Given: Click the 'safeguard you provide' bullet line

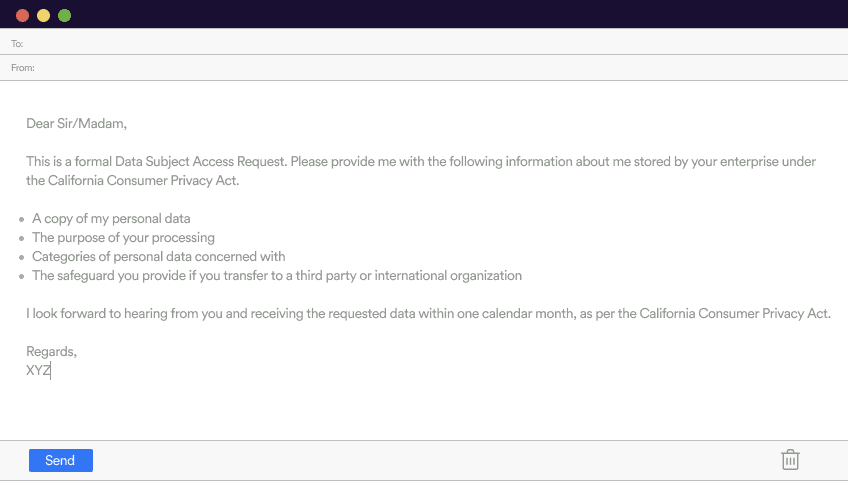Looking at the screenshot, I should [276, 275].
